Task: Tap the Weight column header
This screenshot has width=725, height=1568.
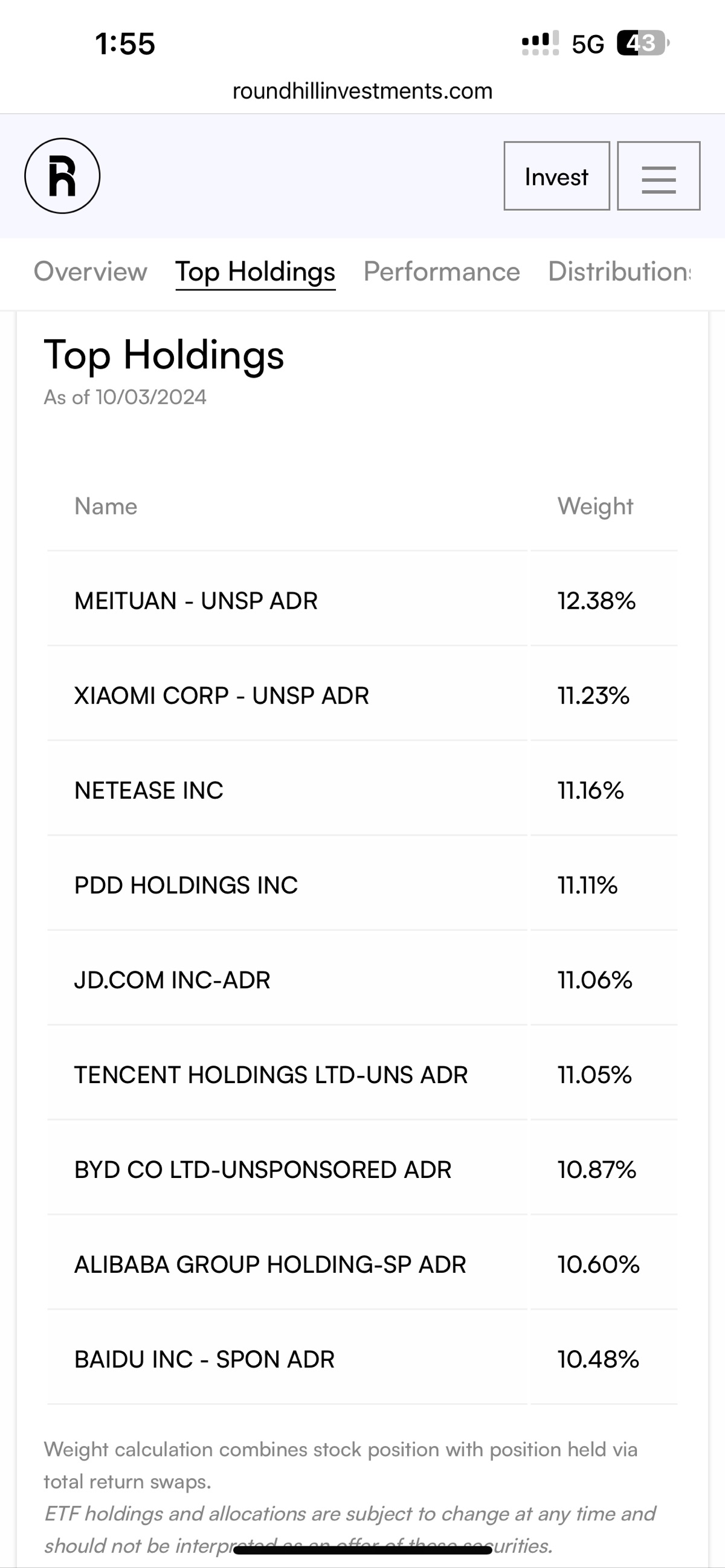Action: pos(595,507)
